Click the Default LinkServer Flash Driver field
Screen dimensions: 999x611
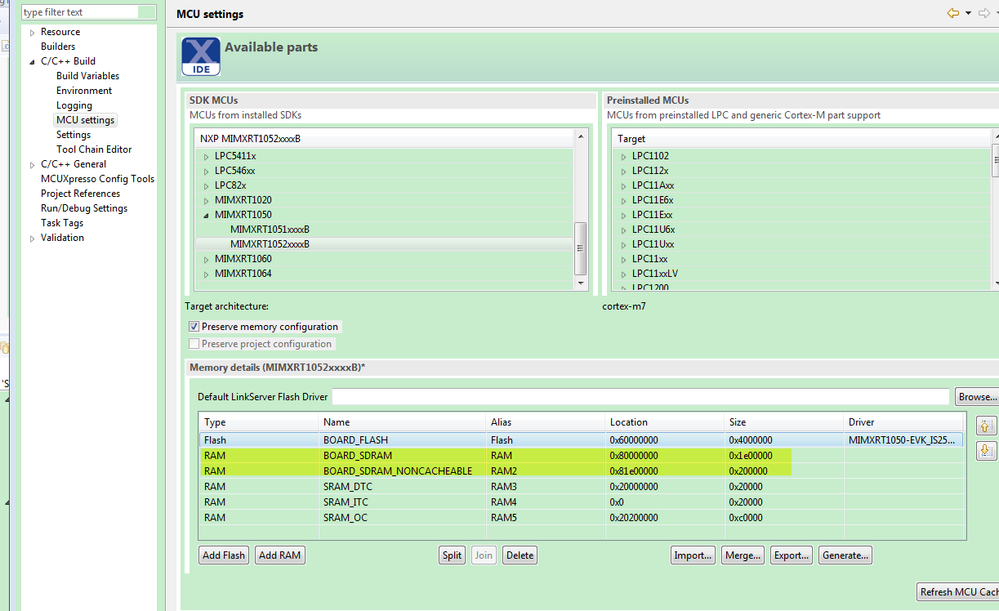pos(640,396)
